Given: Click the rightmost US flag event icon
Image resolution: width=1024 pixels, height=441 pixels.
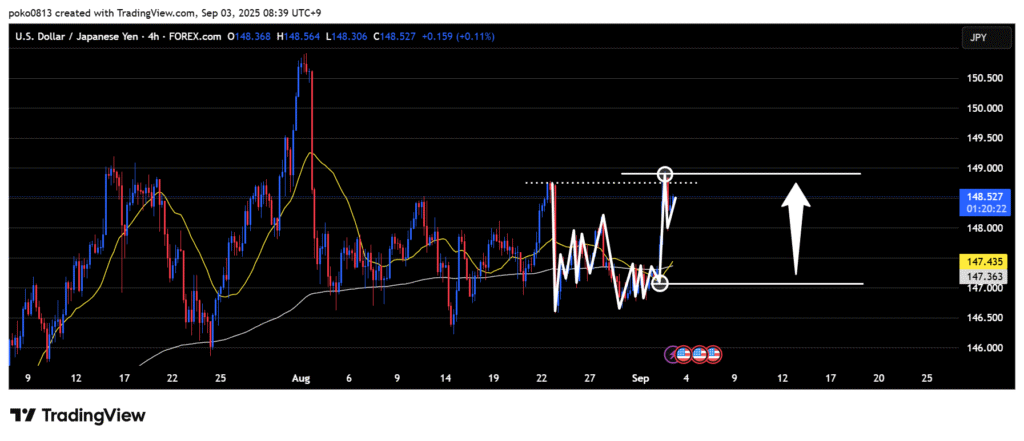Looking at the screenshot, I should point(714,354).
